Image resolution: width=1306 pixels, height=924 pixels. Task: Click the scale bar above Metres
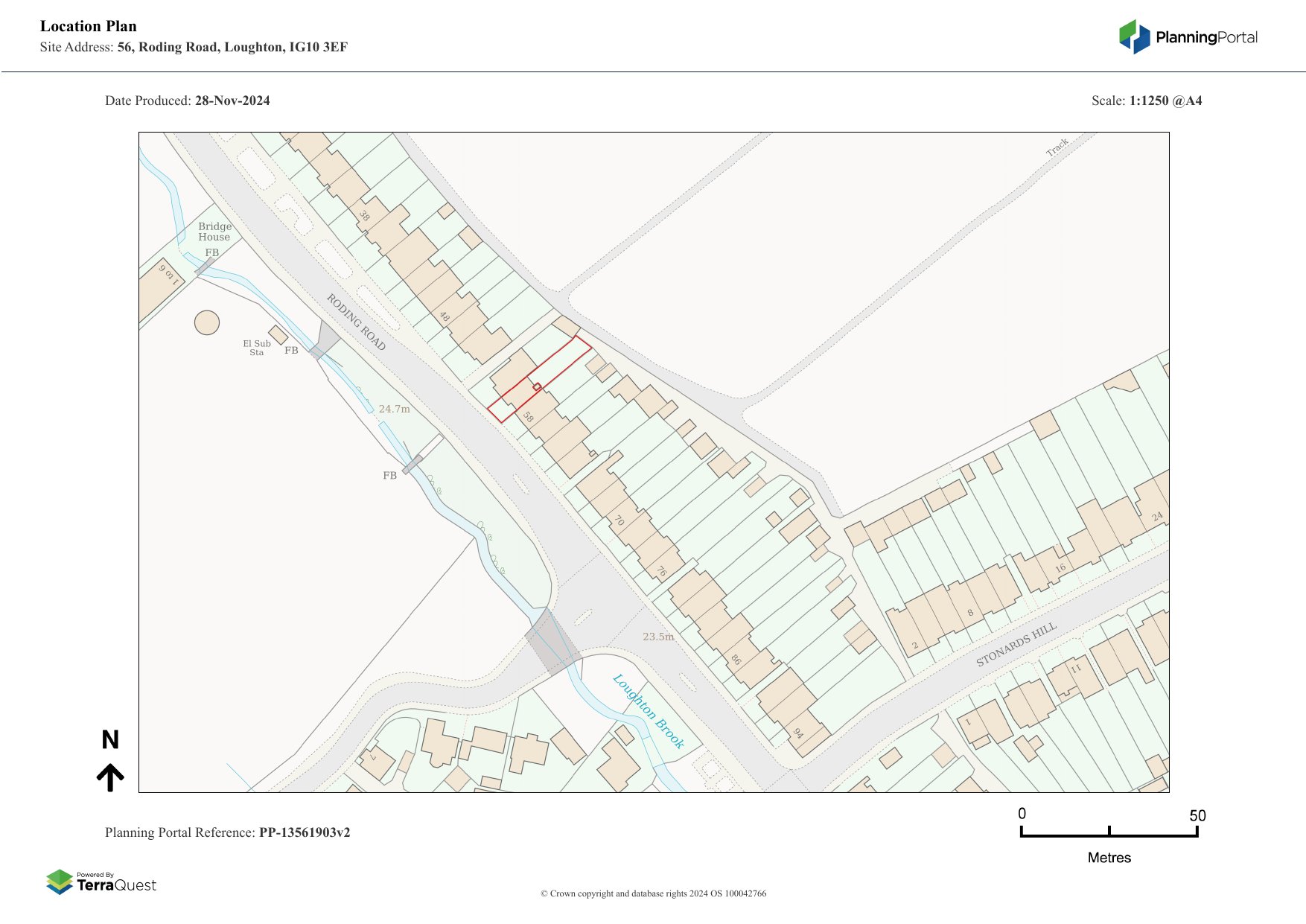pyautogui.click(x=1109, y=832)
